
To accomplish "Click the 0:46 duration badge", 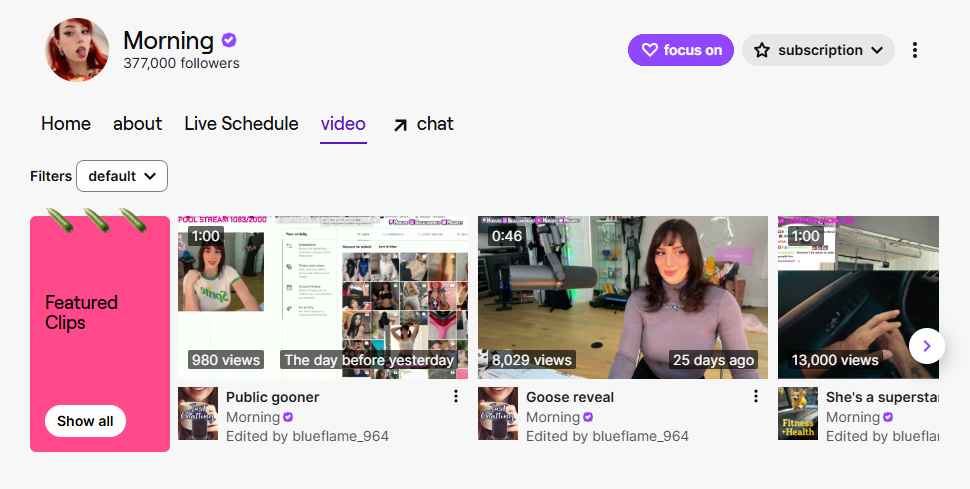I will tap(505, 236).
